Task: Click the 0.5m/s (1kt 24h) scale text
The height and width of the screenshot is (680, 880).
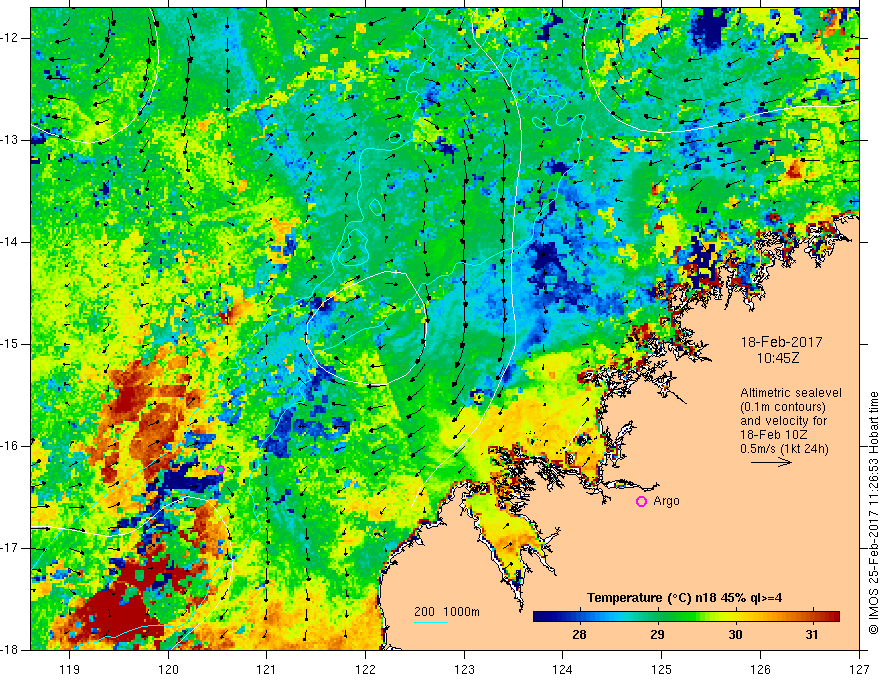Action: 784,449
